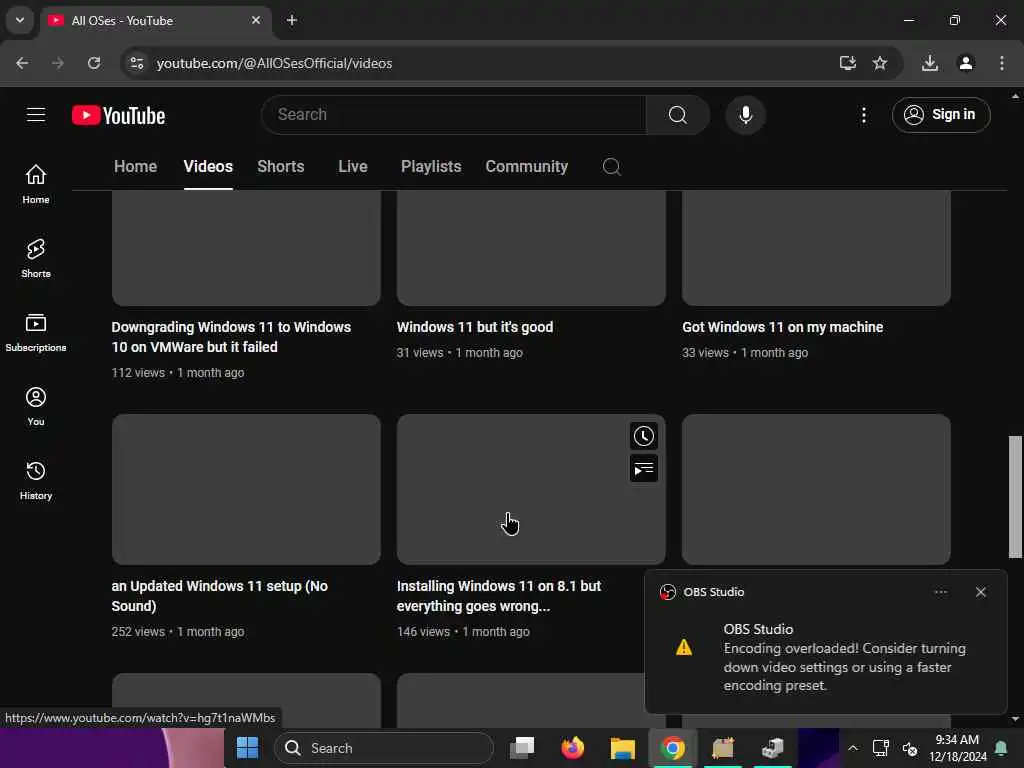Go back in Chrome
The width and height of the screenshot is (1024, 768).
click(x=22, y=63)
